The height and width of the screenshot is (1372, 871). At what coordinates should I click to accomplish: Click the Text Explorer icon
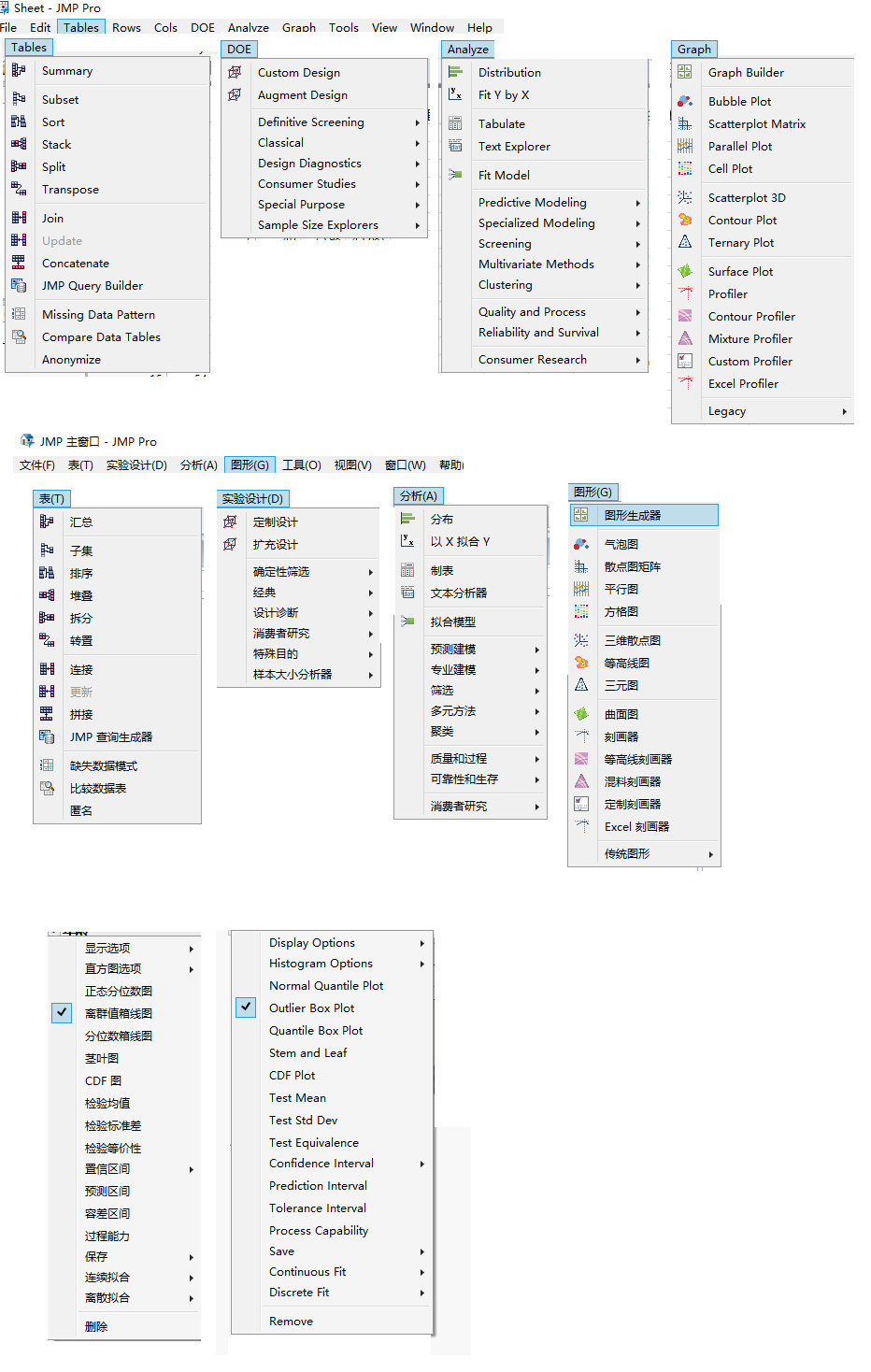pos(455,146)
